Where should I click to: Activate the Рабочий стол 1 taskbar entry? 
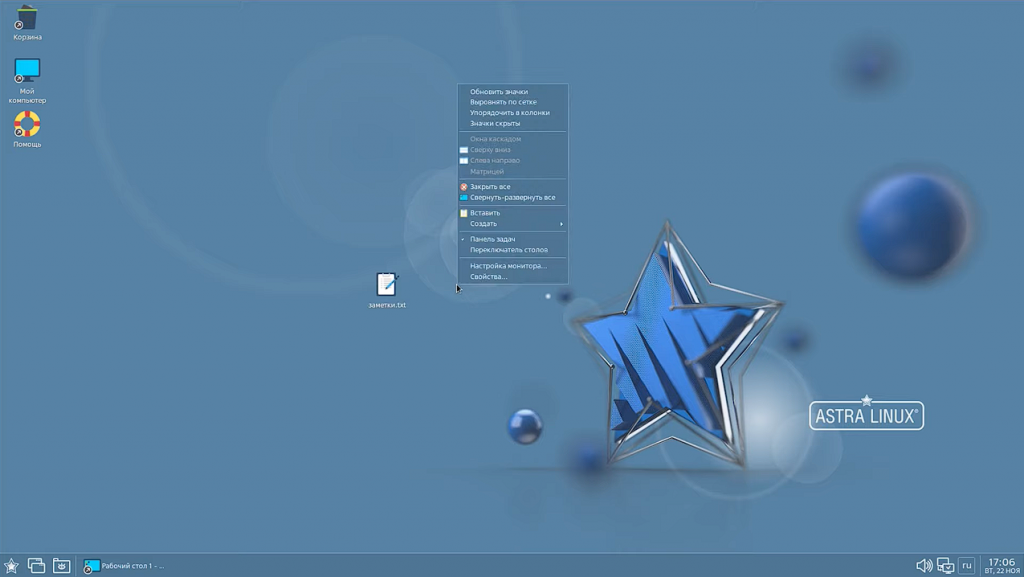pyautogui.click(x=124, y=566)
